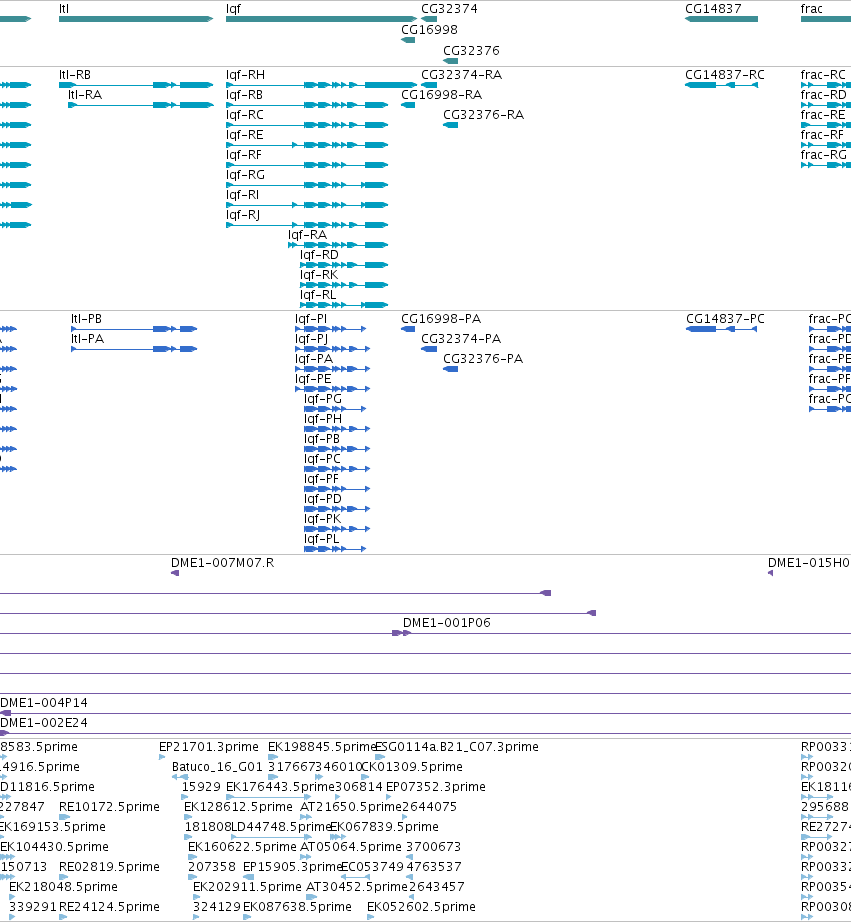Viewport: 851px width, 922px height.
Task: Click protein lqf-PG label
Action: 322,399
